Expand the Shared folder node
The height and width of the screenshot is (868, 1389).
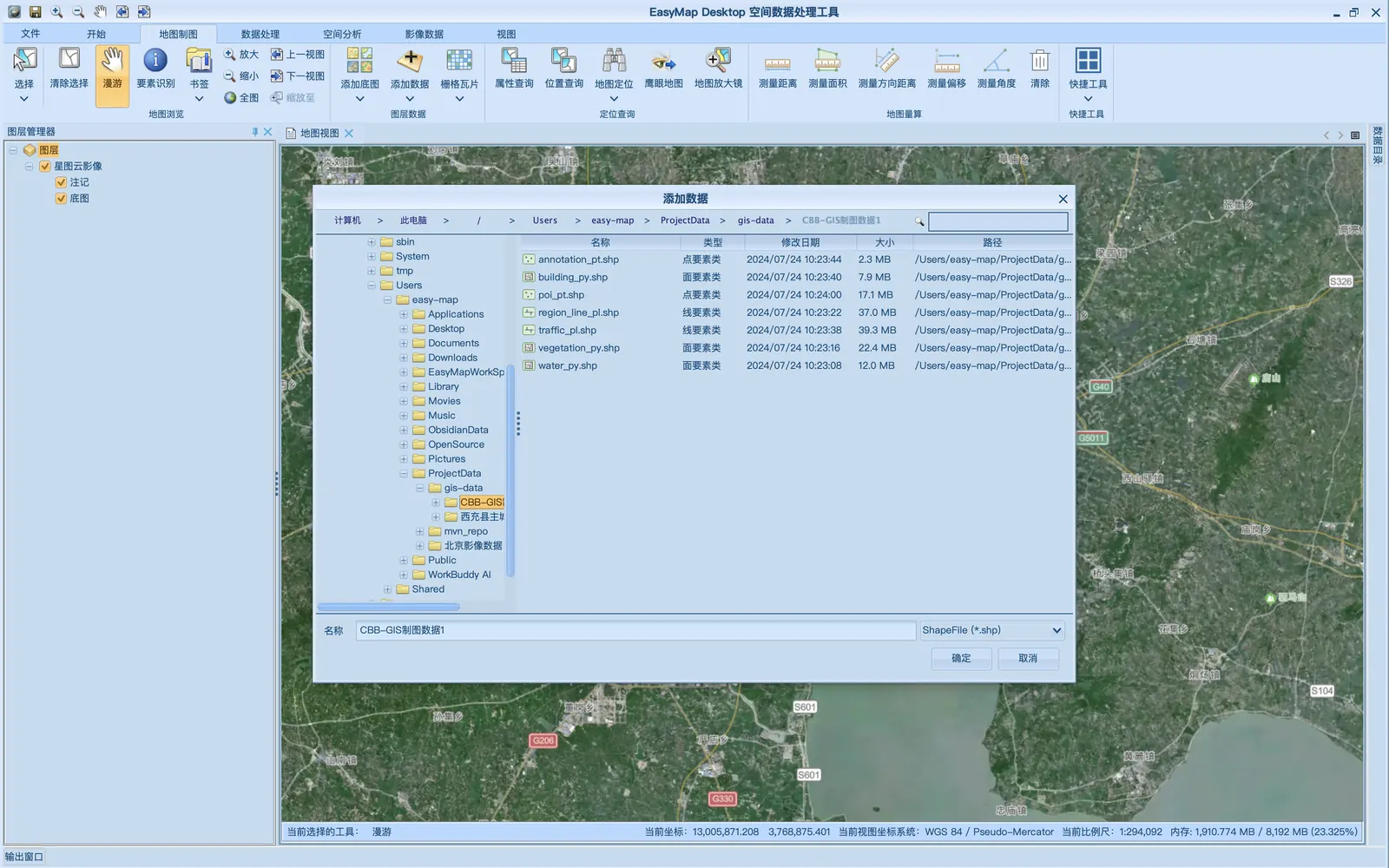(x=387, y=589)
